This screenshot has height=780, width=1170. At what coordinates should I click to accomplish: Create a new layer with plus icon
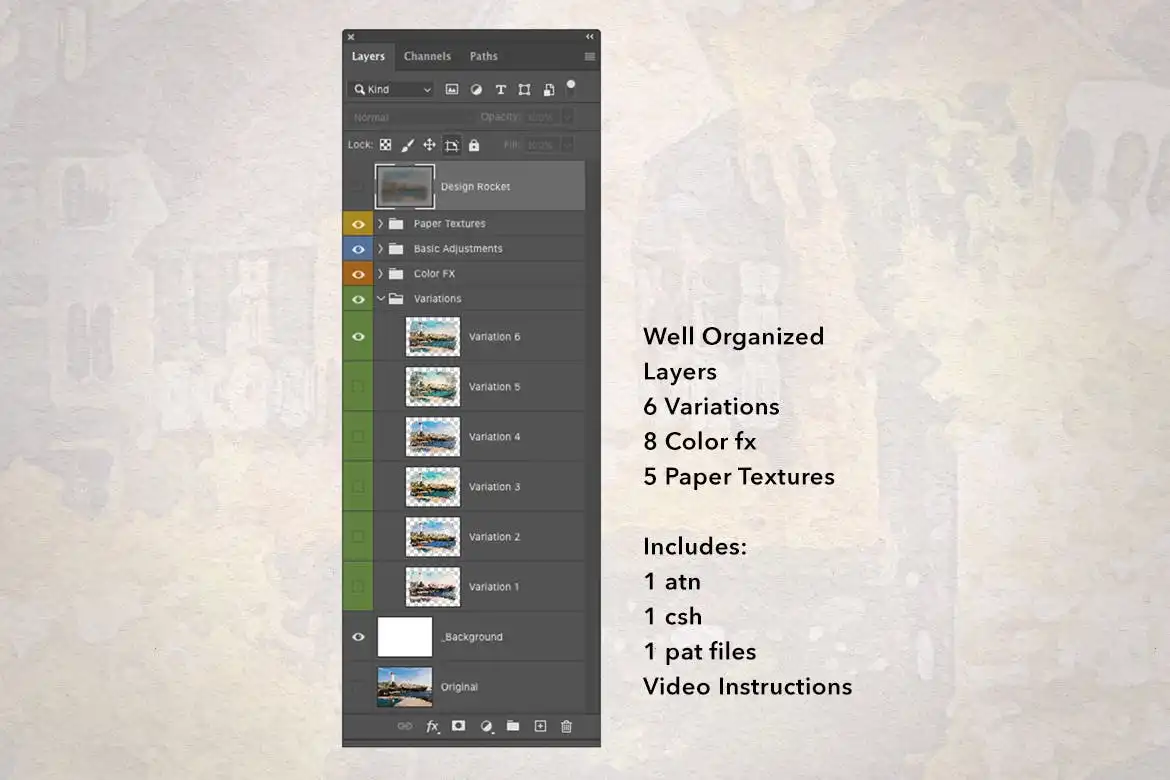pos(540,726)
